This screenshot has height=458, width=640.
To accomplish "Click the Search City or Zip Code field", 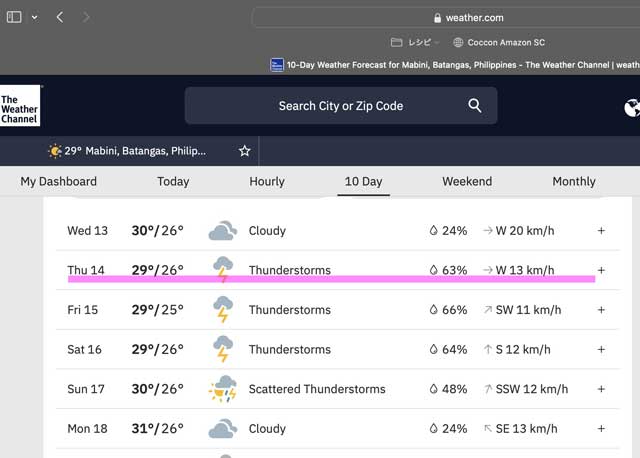I will [340, 106].
